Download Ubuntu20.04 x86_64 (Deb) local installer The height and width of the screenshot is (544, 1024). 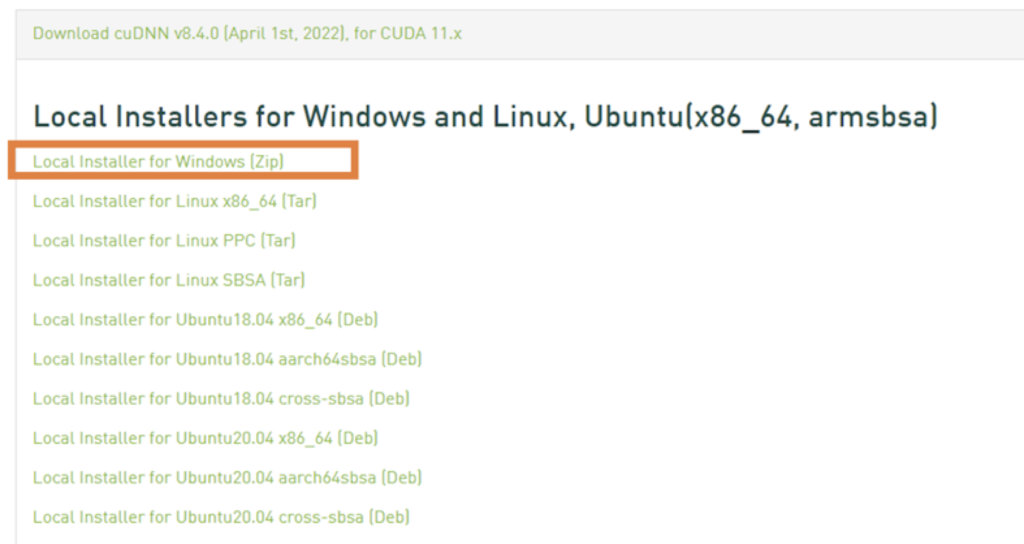tap(205, 438)
